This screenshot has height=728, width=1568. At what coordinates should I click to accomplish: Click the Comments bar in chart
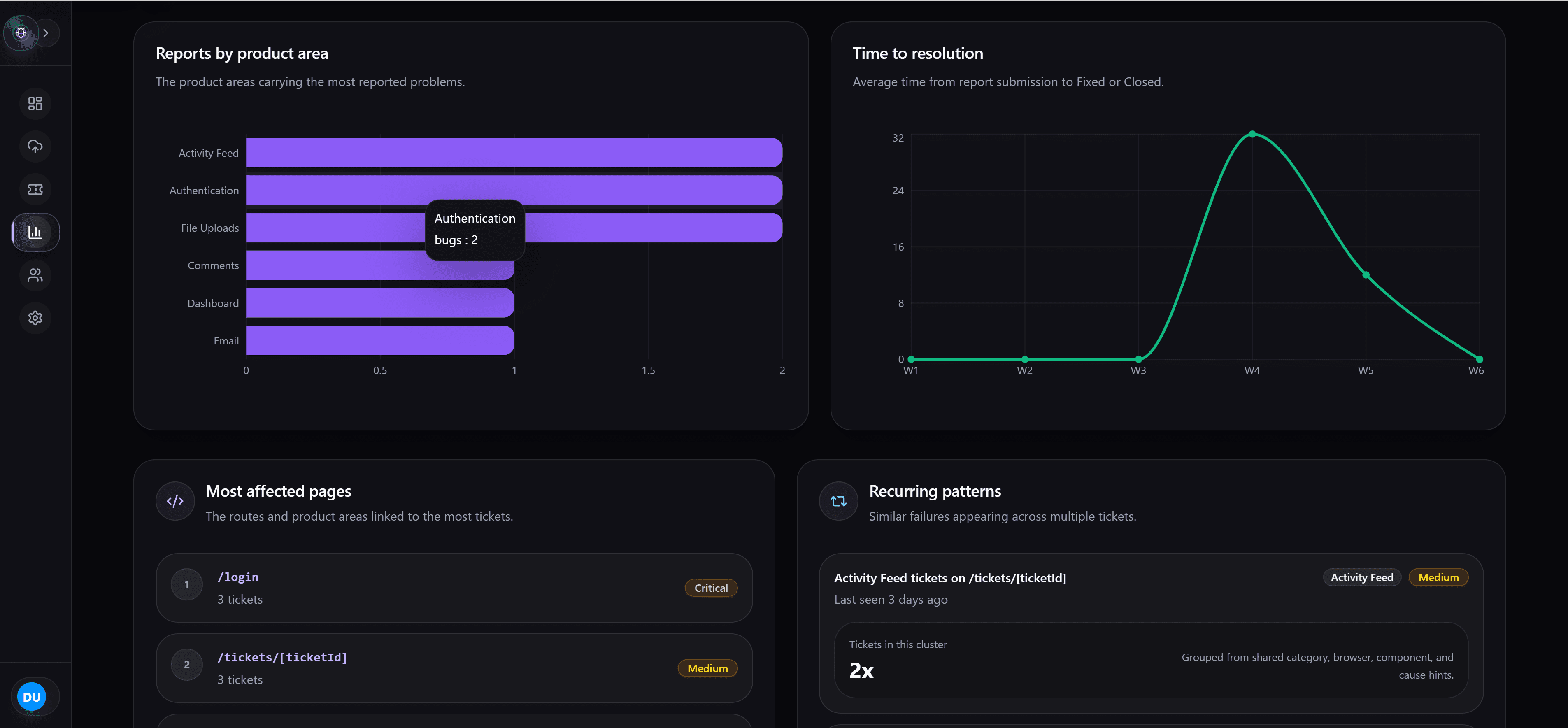(x=380, y=265)
